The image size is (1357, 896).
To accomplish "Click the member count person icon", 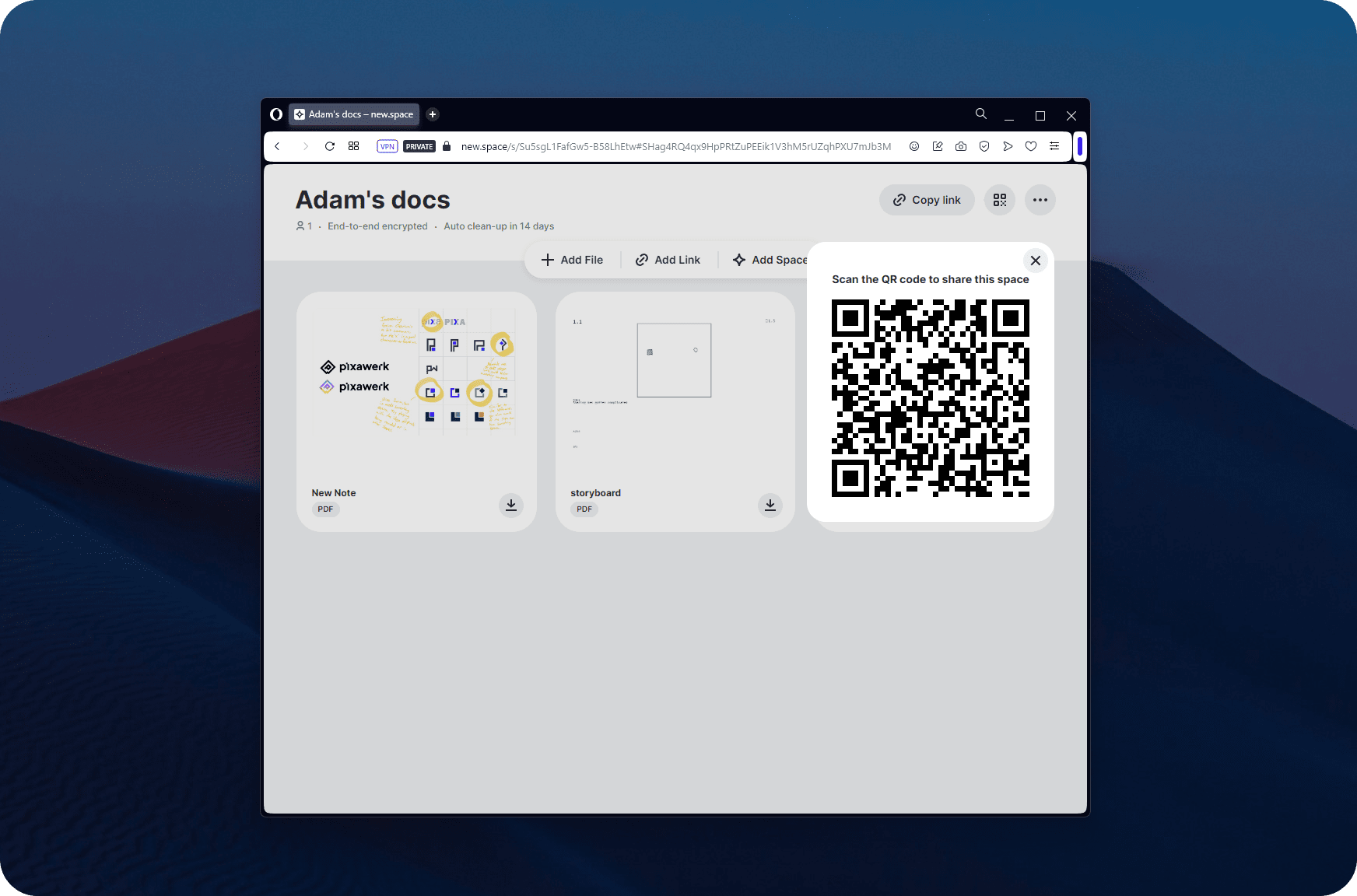I will point(300,226).
